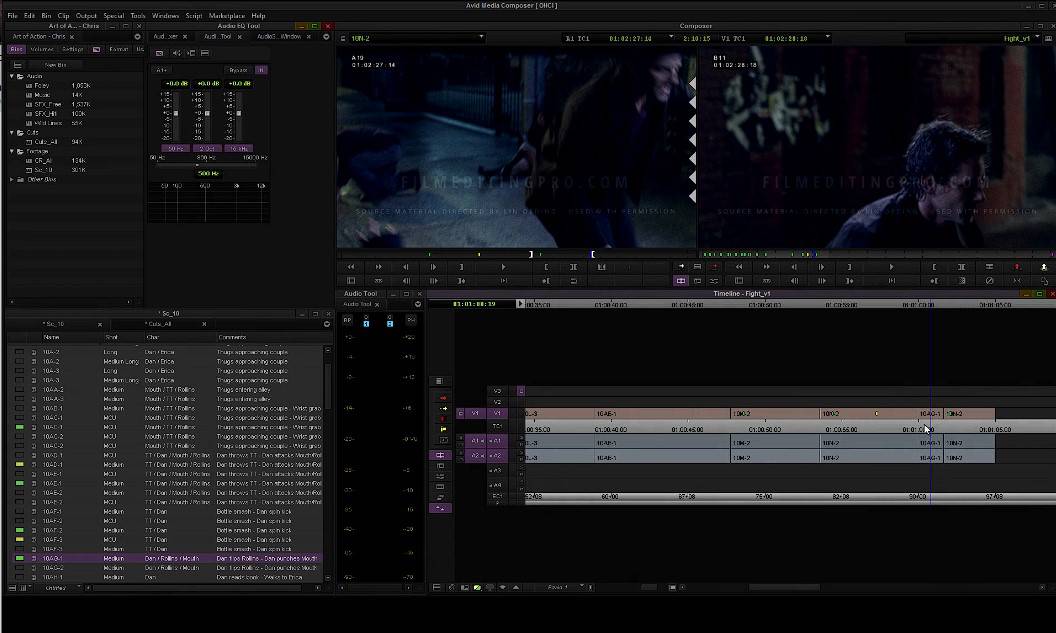The width and height of the screenshot is (1056, 633).
Task: Click the Step Back button under the record monitor
Action: [x=794, y=267]
